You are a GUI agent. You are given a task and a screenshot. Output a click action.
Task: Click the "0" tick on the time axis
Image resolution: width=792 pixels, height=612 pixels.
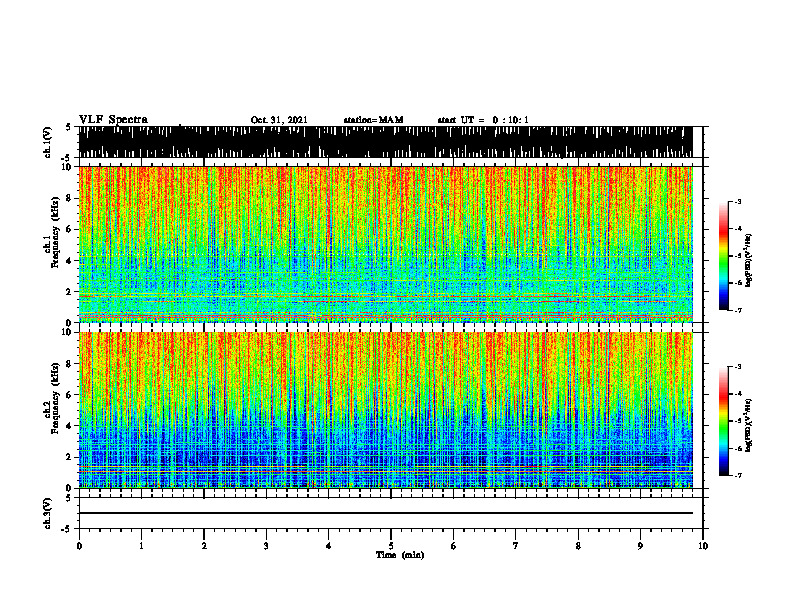pyautogui.click(x=79, y=546)
